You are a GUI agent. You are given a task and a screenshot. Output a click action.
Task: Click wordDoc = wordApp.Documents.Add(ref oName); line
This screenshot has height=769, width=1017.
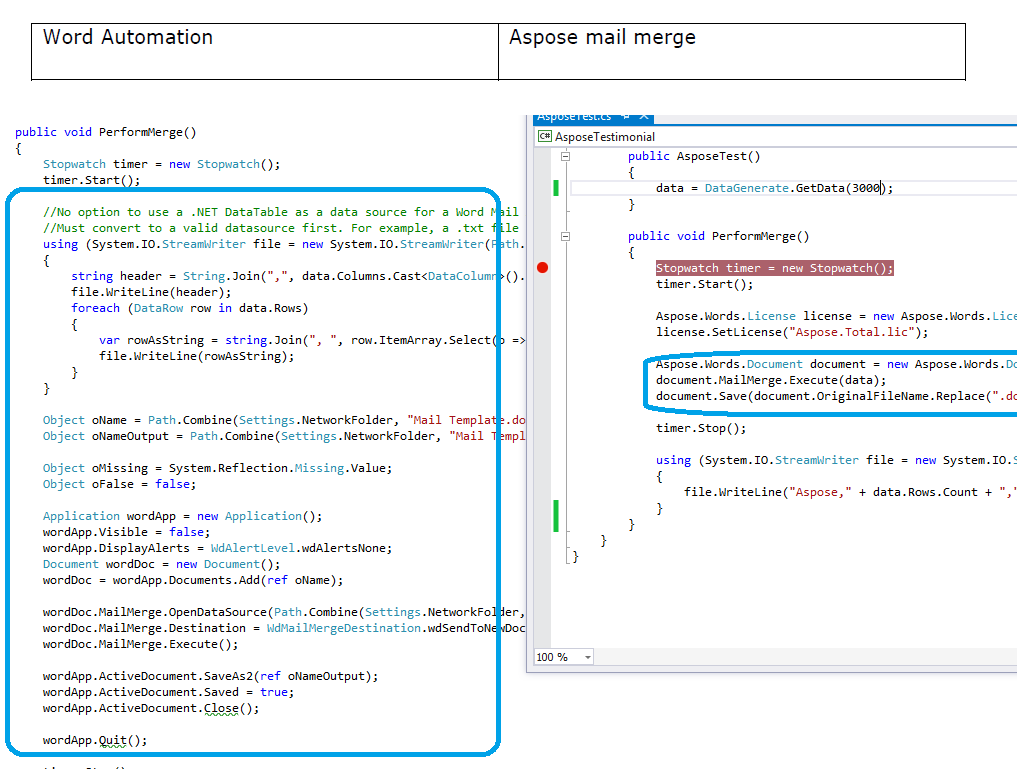click(193, 580)
